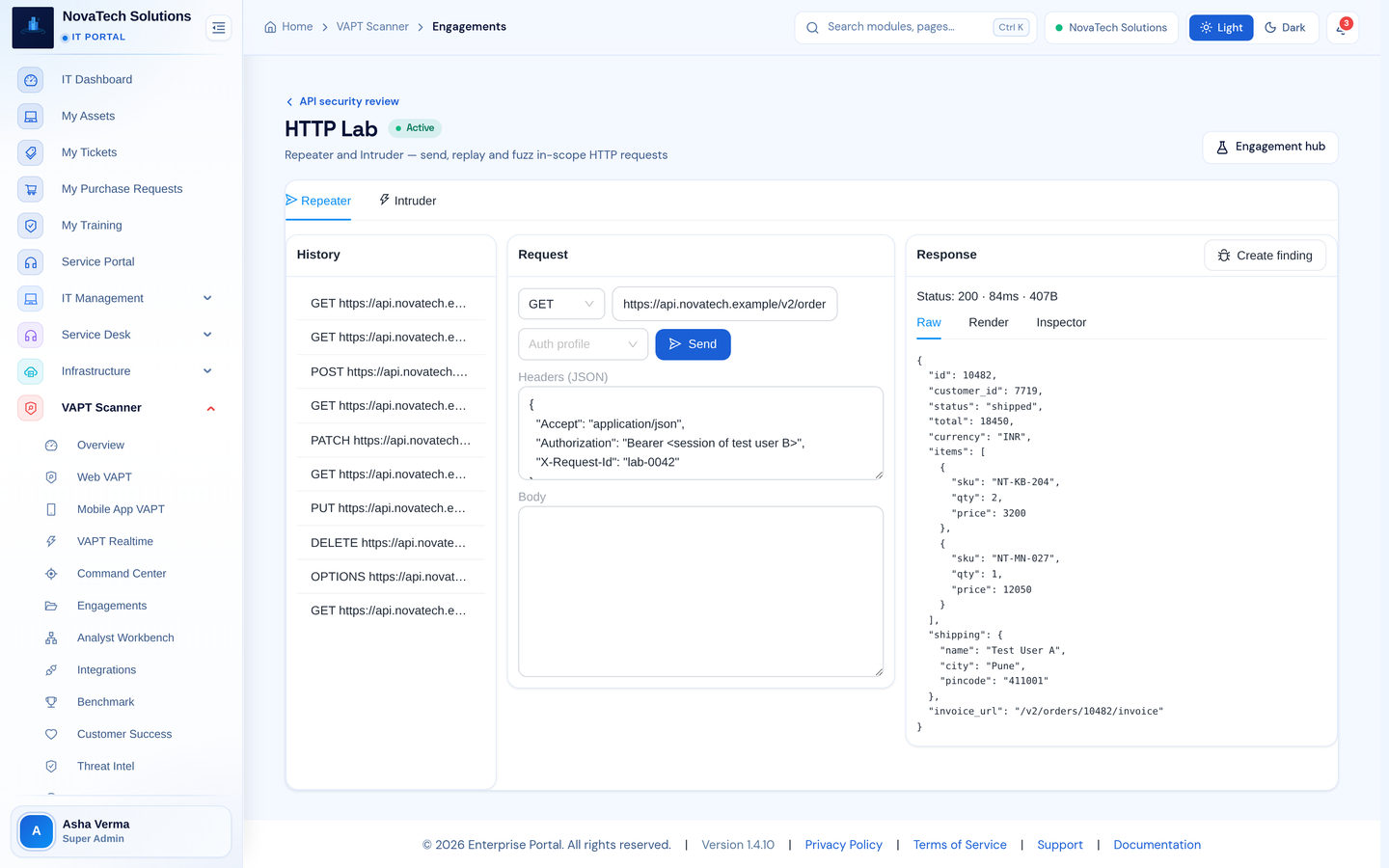Expand the Infrastructure section
The image size is (1389, 868).
207,371
